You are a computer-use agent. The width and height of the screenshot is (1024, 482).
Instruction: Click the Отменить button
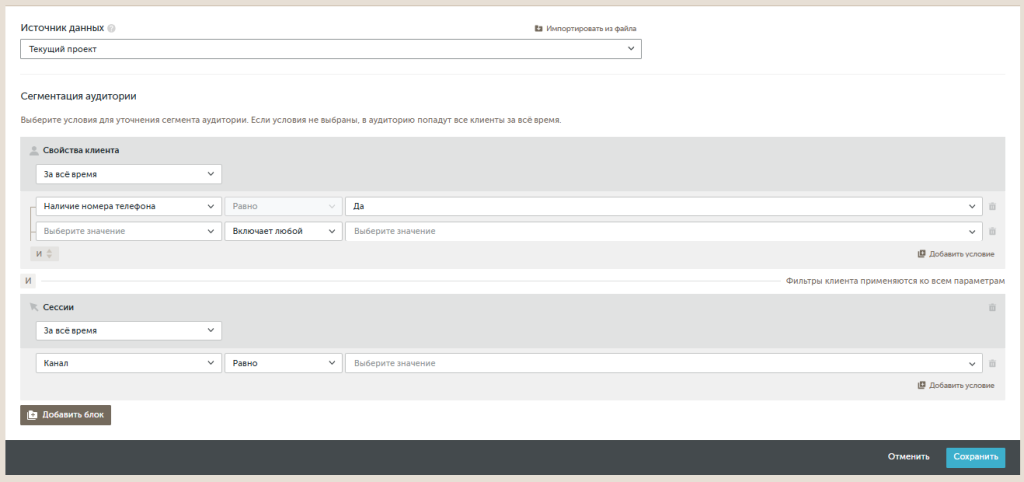[908, 457]
